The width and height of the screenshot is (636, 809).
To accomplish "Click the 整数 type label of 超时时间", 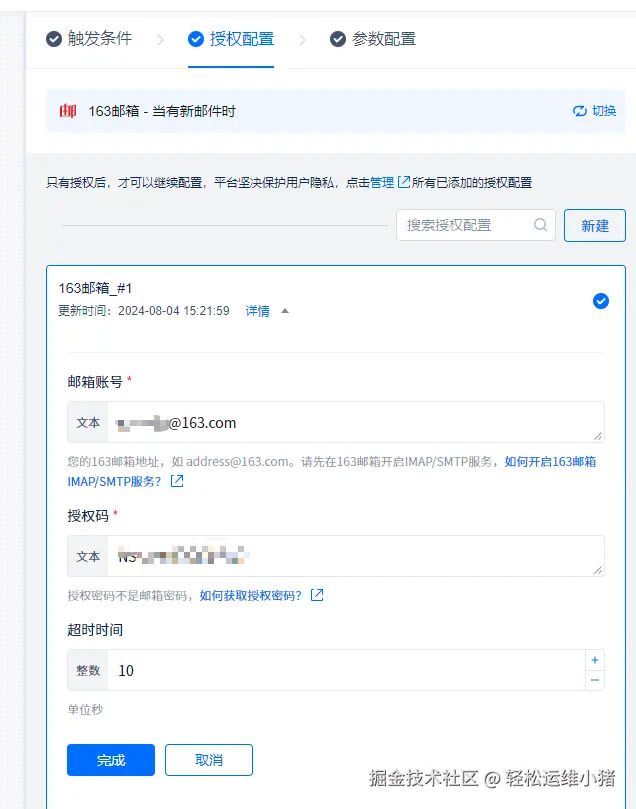I will pyautogui.click(x=88, y=670).
